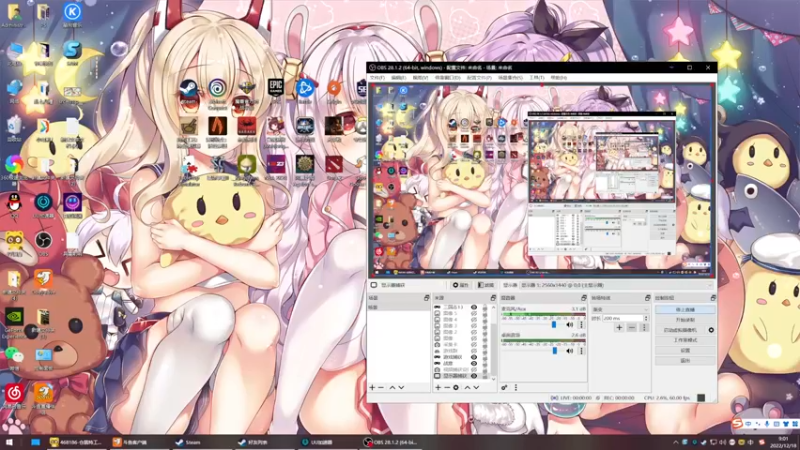
Task: Float the 混音器 audio mixer dock panel
Action: [x=584, y=298]
